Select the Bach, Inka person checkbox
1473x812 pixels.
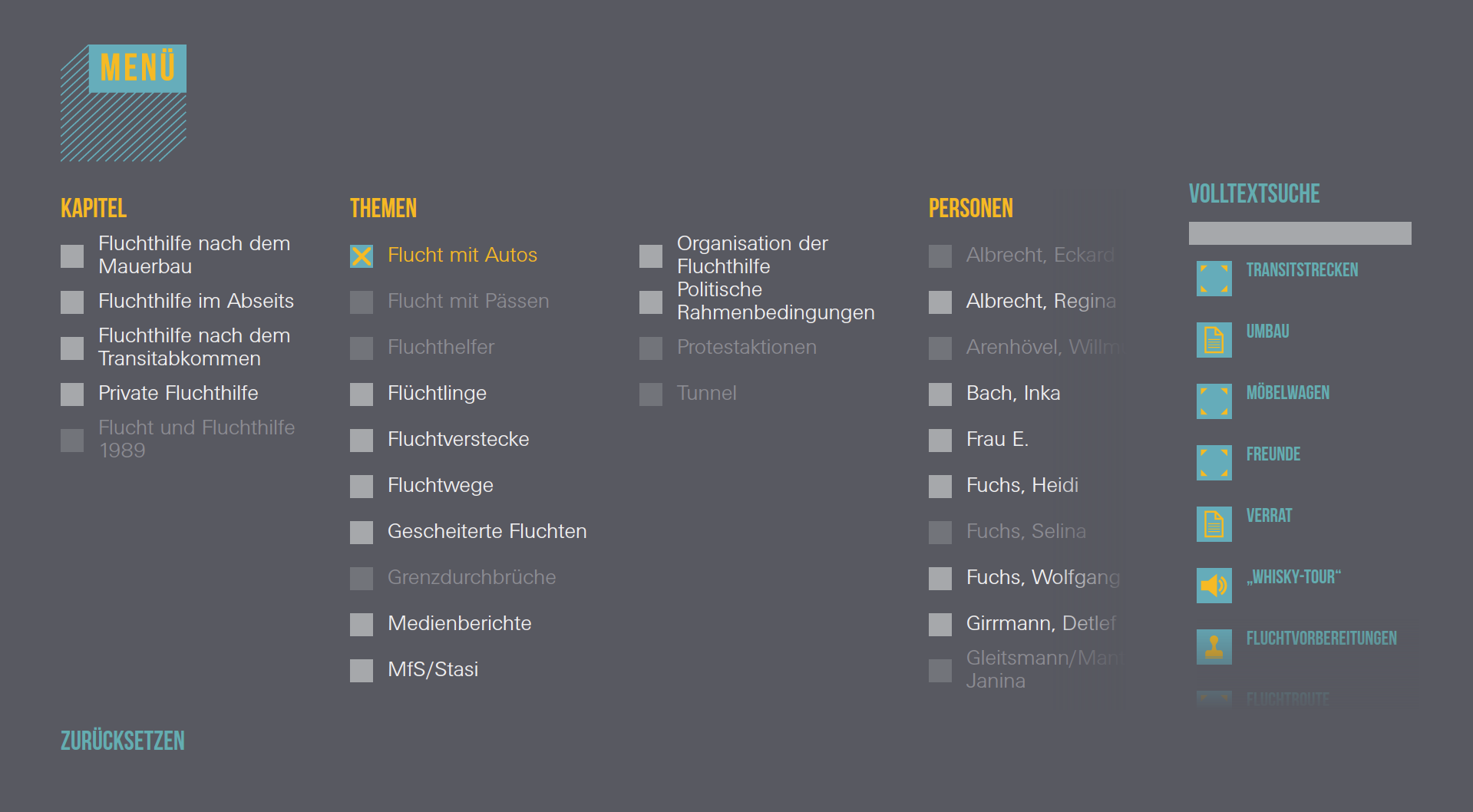tap(940, 394)
